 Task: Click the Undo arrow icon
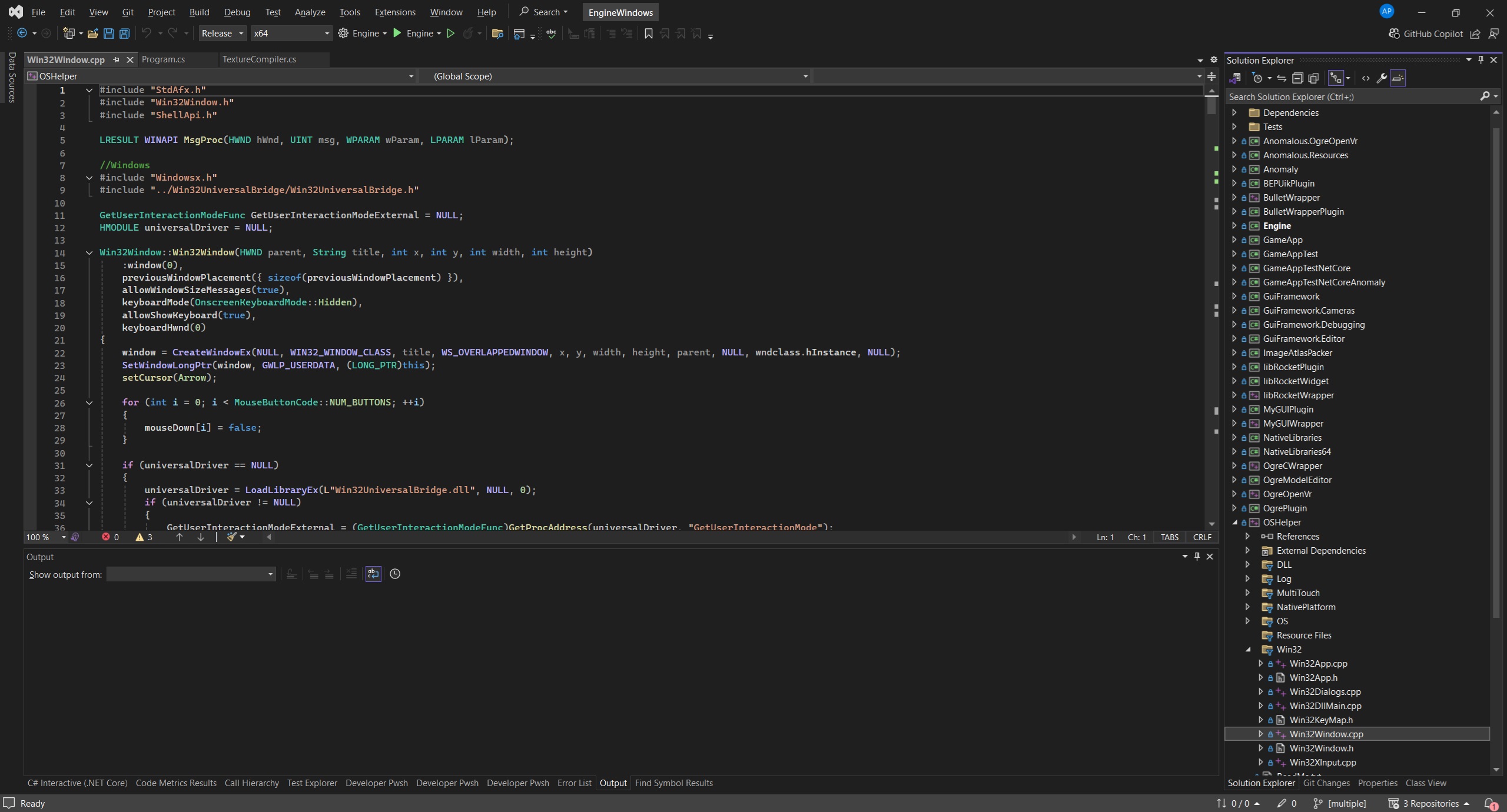(147, 34)
